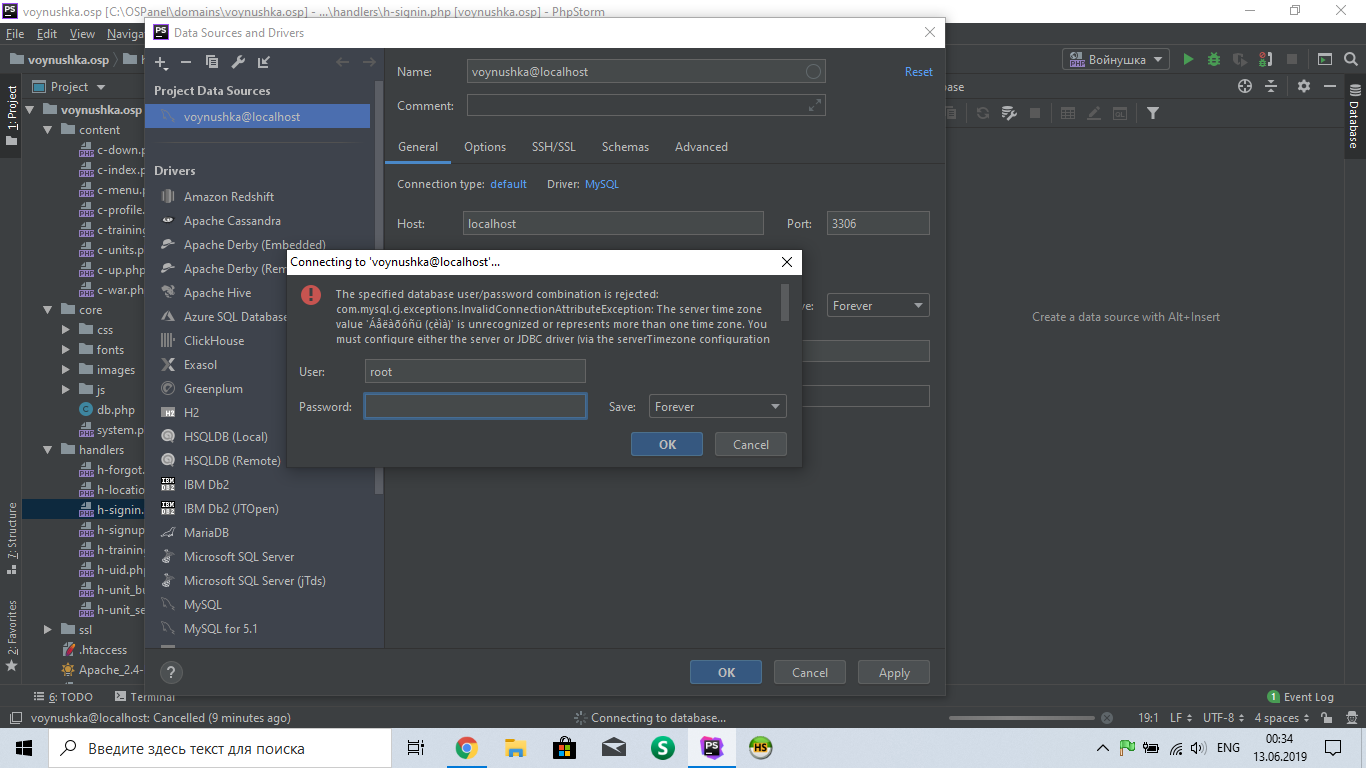Click OK in the connecting dialog

click(666, 445)
